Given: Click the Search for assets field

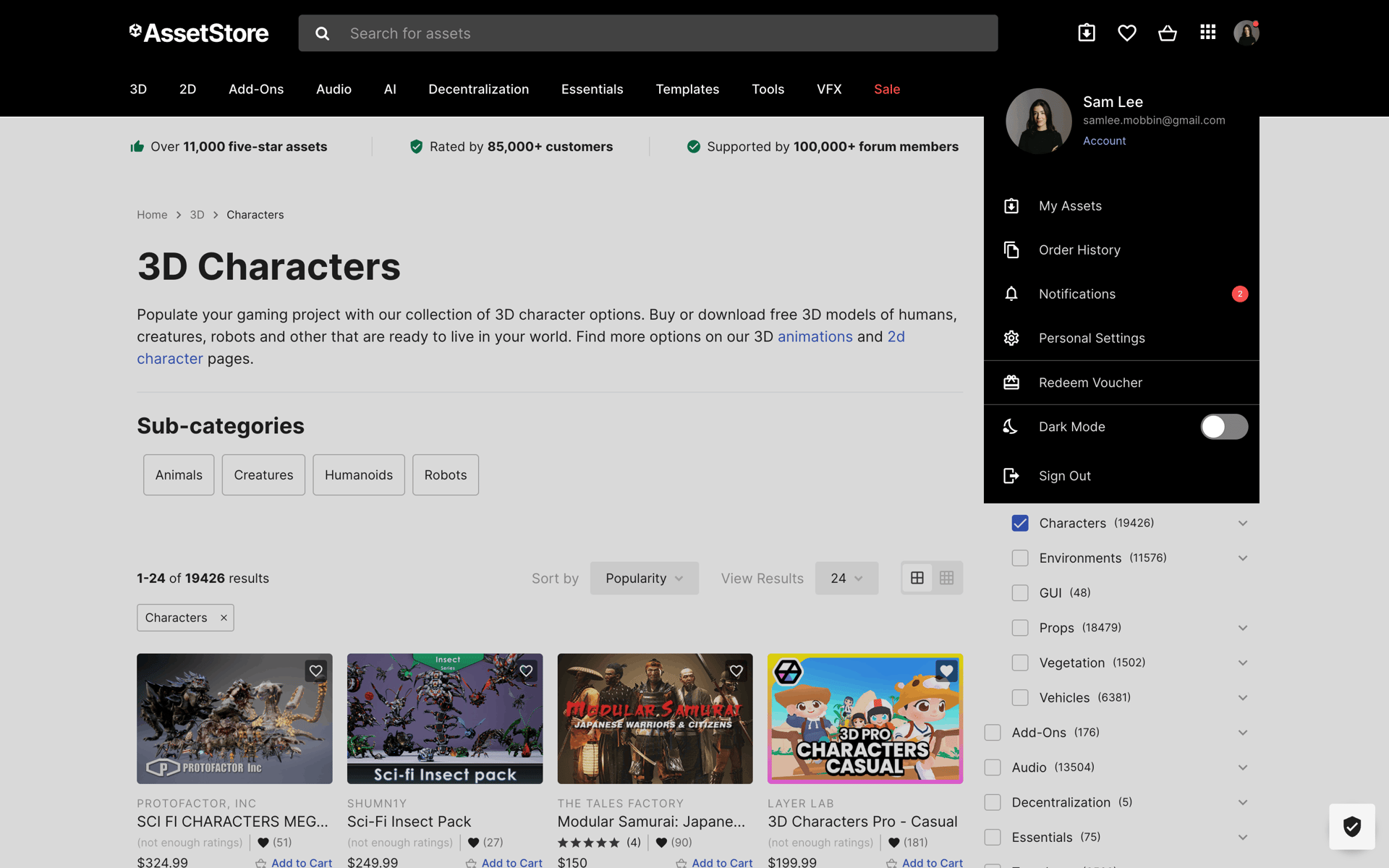Looking at the screenshot, I should [648, 33].
